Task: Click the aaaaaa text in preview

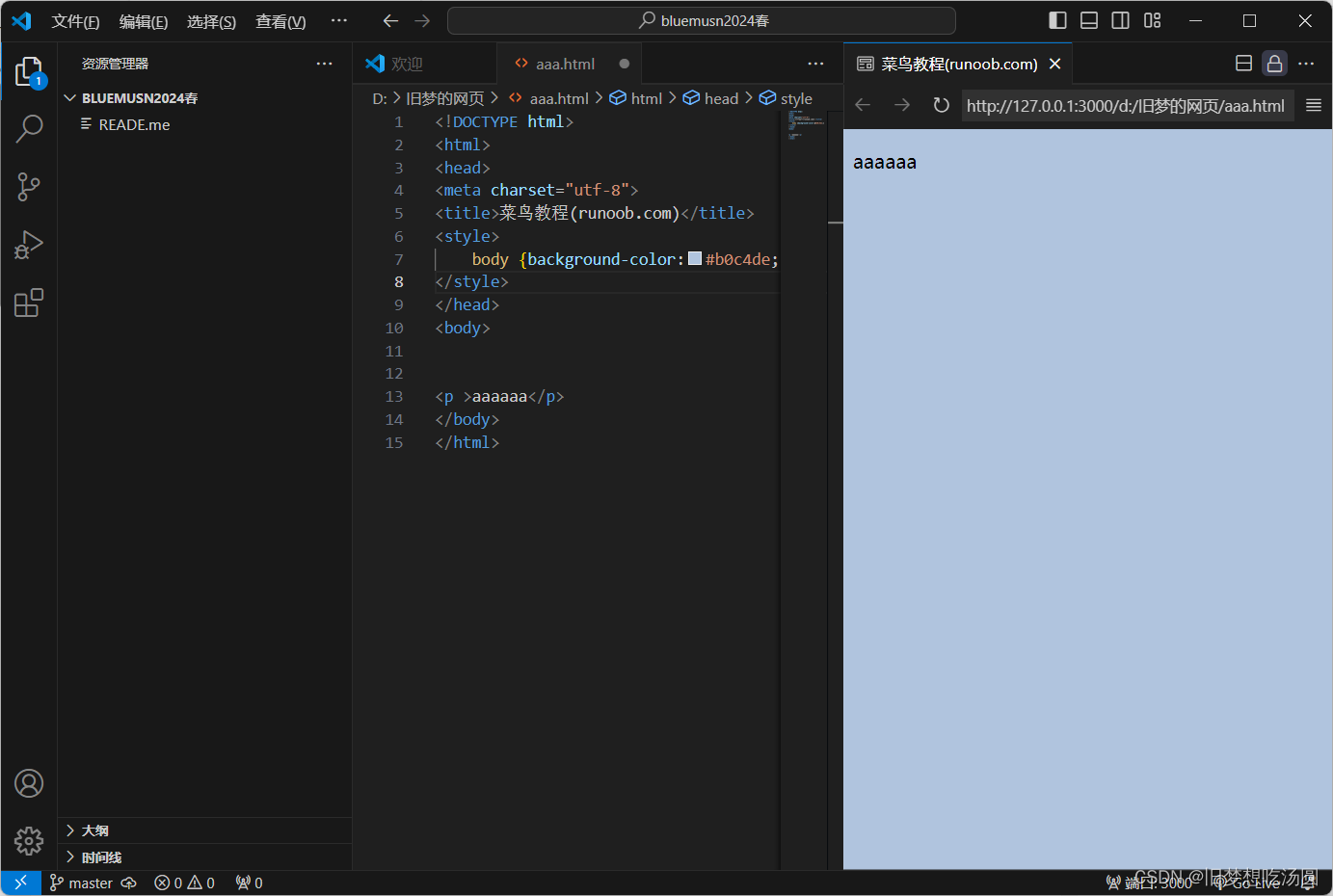Action: (885, 162)
